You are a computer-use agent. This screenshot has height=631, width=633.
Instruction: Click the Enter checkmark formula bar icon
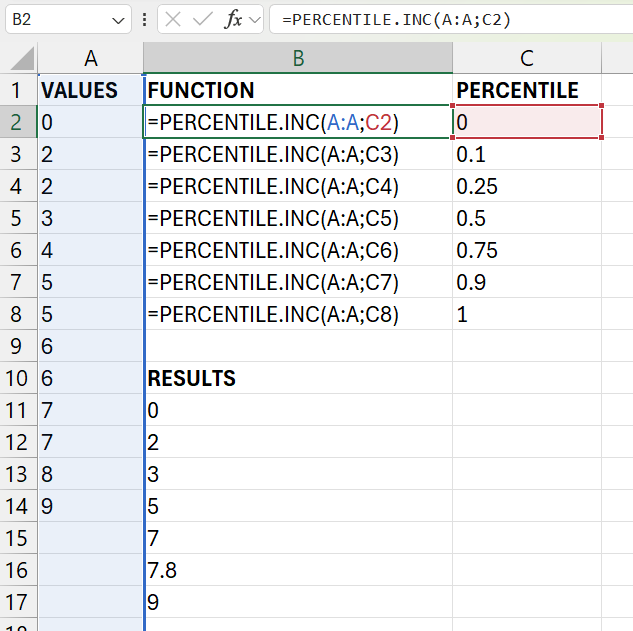coord(203,19)
